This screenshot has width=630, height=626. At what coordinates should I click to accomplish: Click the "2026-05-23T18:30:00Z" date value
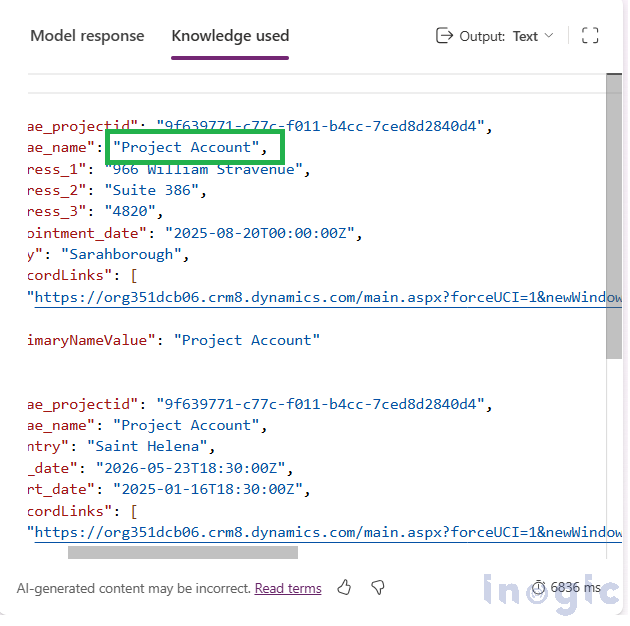(190, 468)
